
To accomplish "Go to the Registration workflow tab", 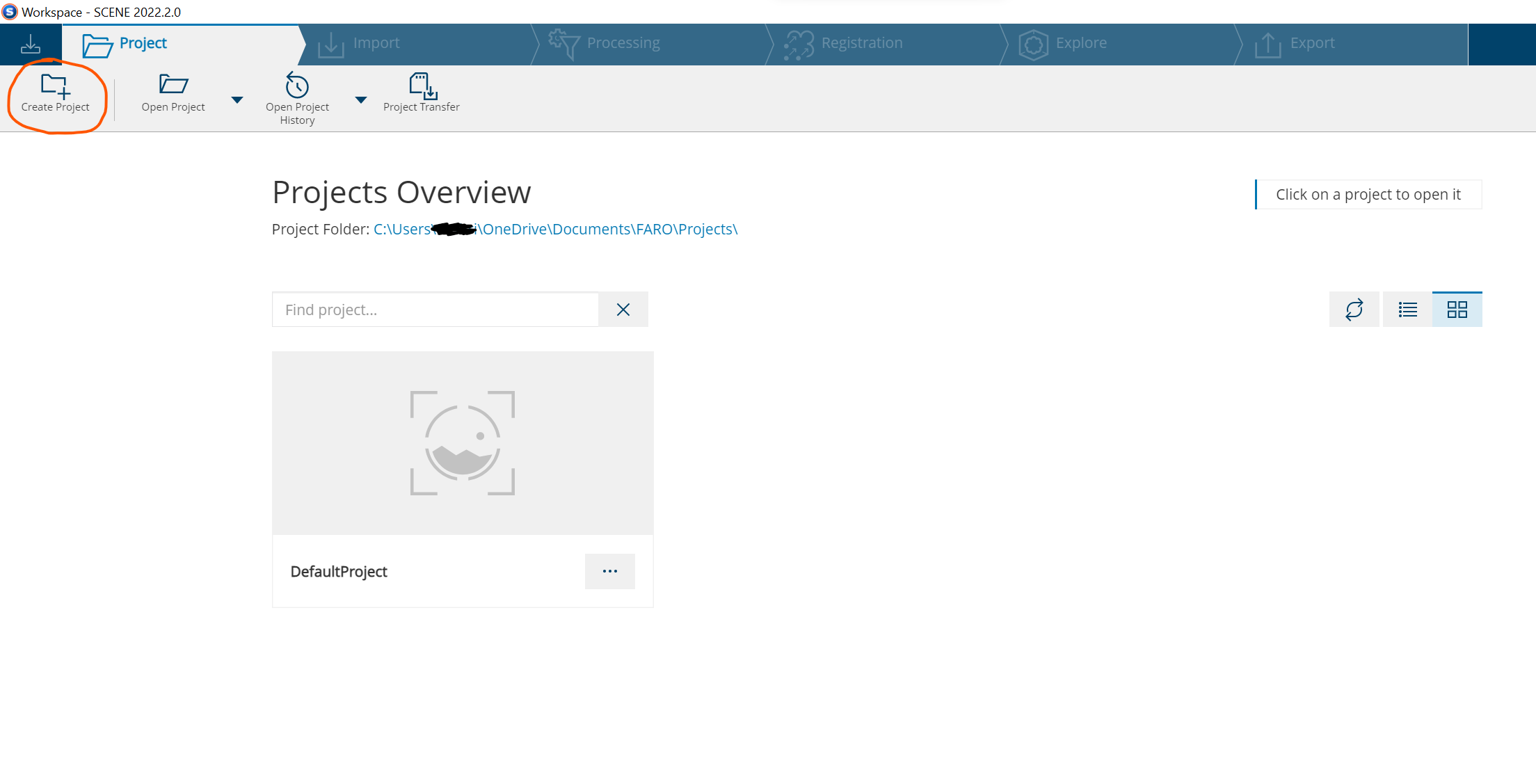I will (x=861, y=43).
